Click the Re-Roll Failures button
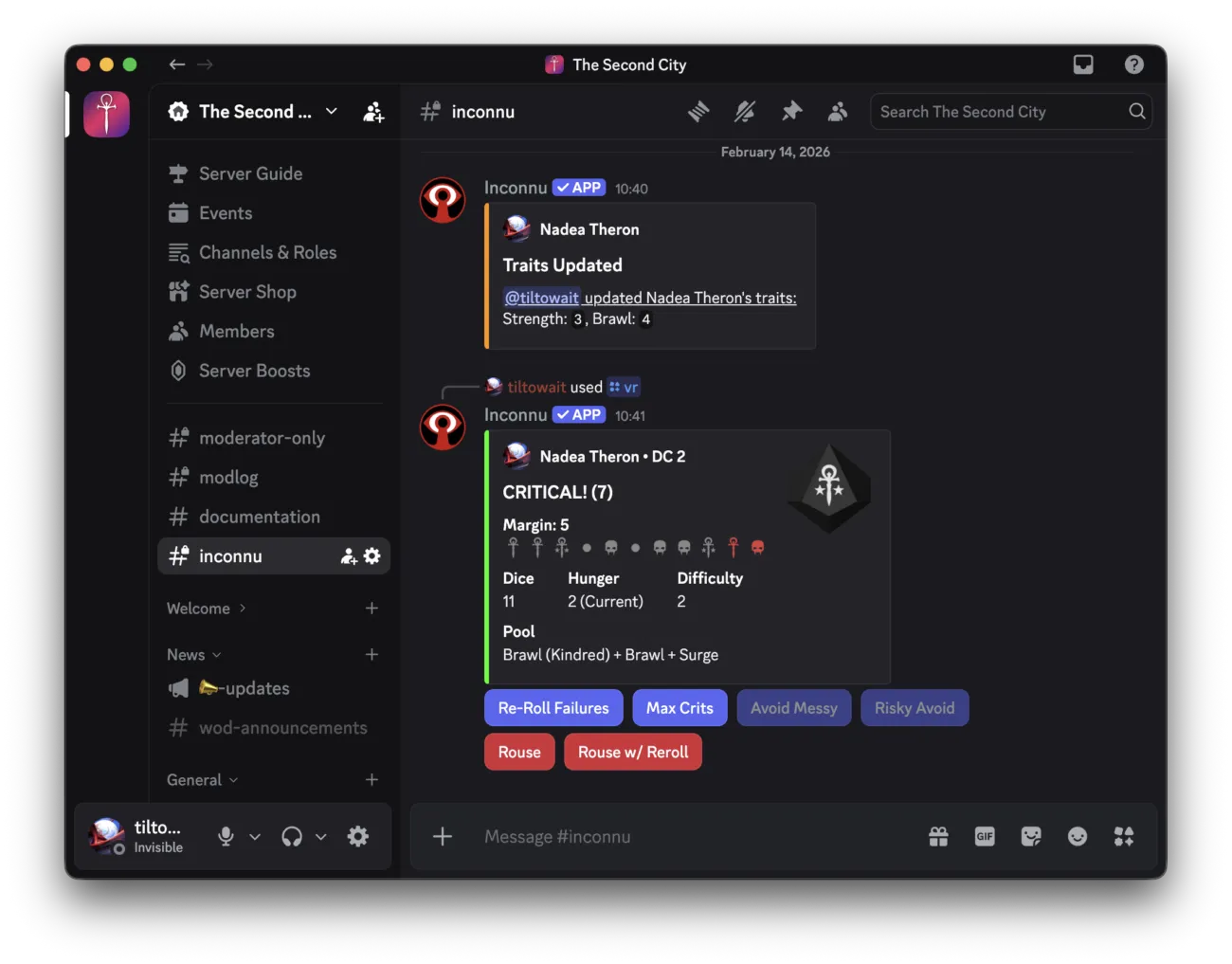1232x964 pixels. [553, 708]
